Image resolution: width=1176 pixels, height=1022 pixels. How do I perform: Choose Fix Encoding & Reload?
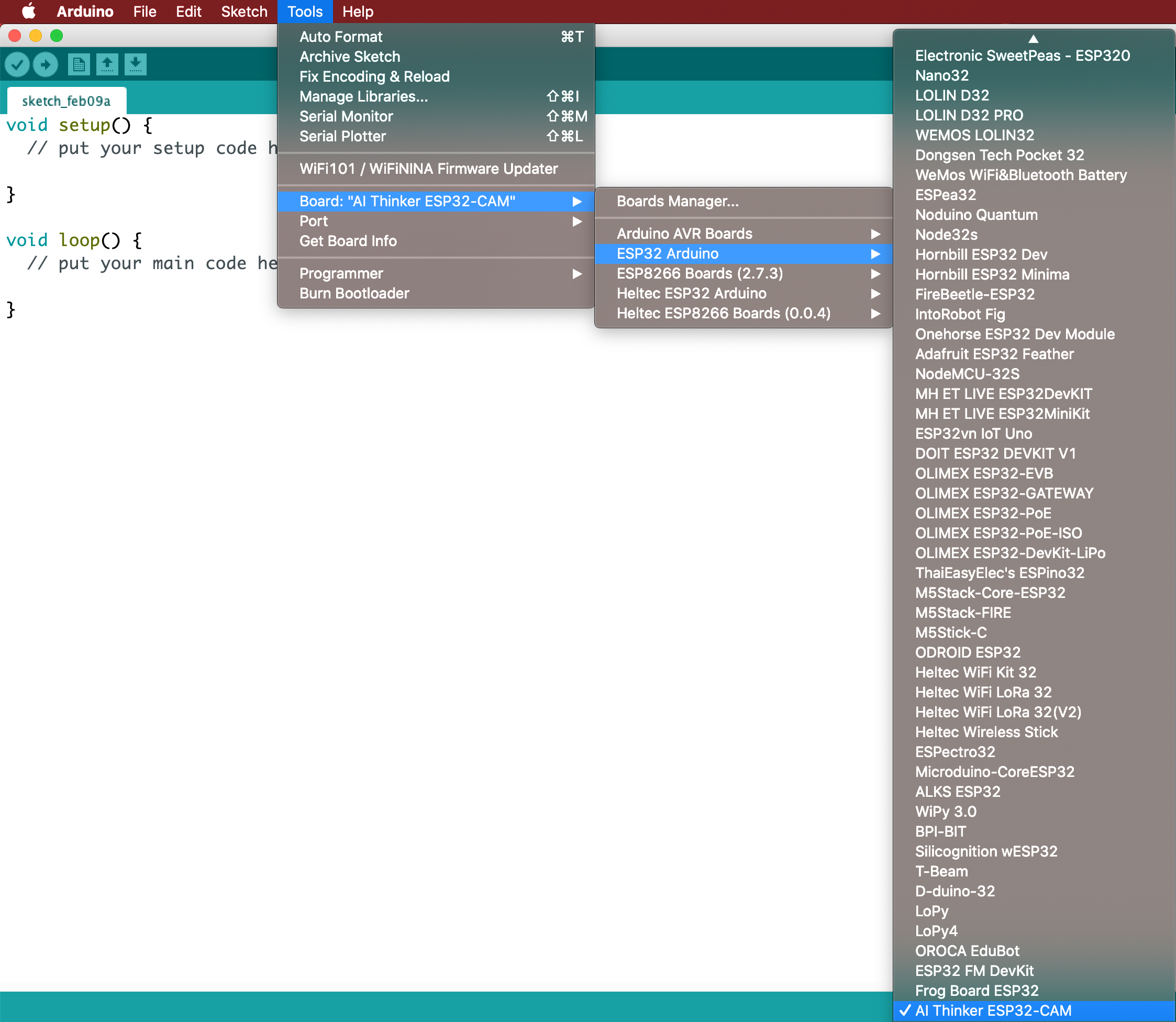(436, 76)
